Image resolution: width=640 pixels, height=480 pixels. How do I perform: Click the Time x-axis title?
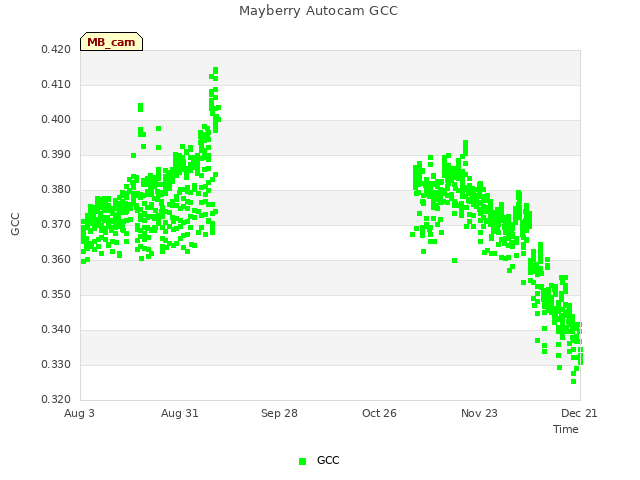566,429
